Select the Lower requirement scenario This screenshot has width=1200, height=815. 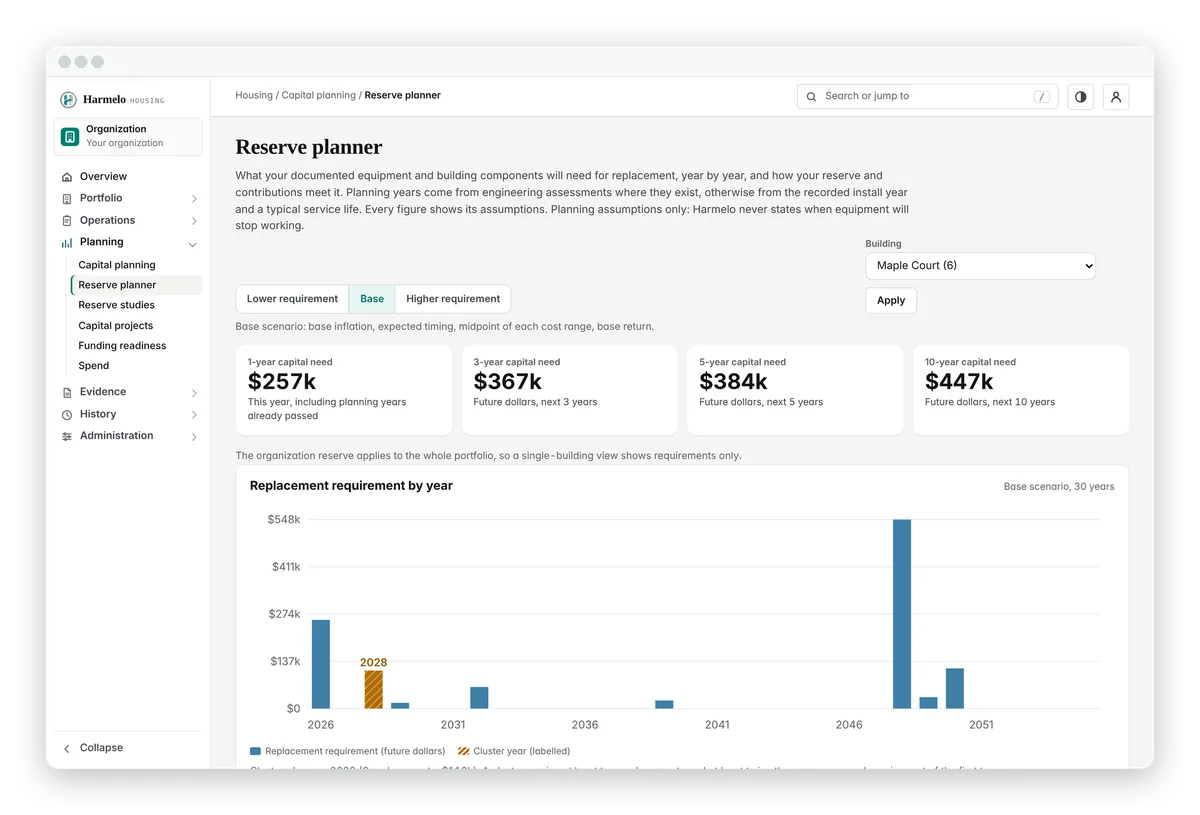[x=292, y=299]
